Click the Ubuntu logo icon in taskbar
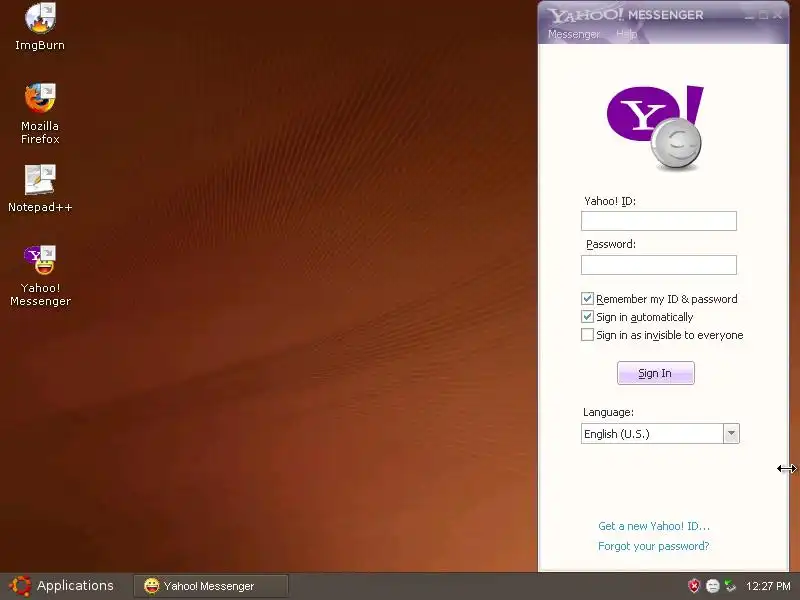 (20, 586)
